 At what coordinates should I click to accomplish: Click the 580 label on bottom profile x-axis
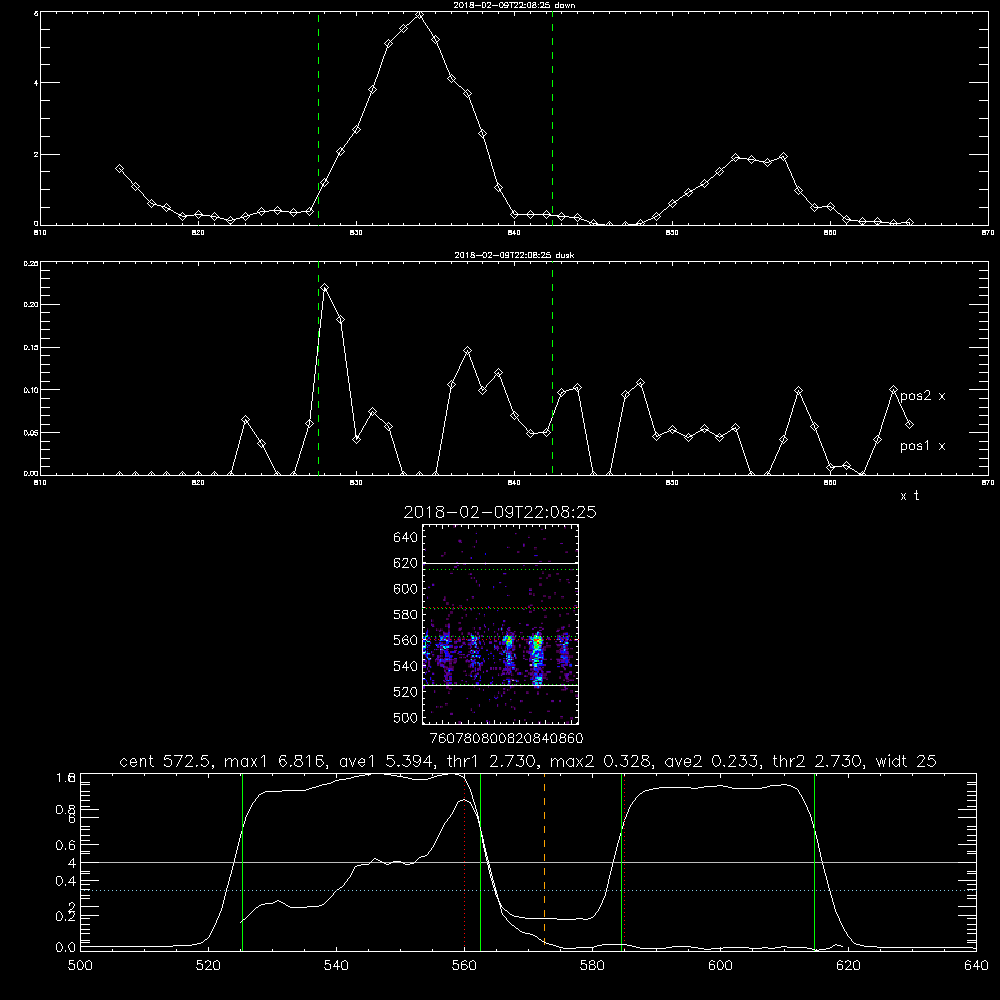(x=592, y=966)
